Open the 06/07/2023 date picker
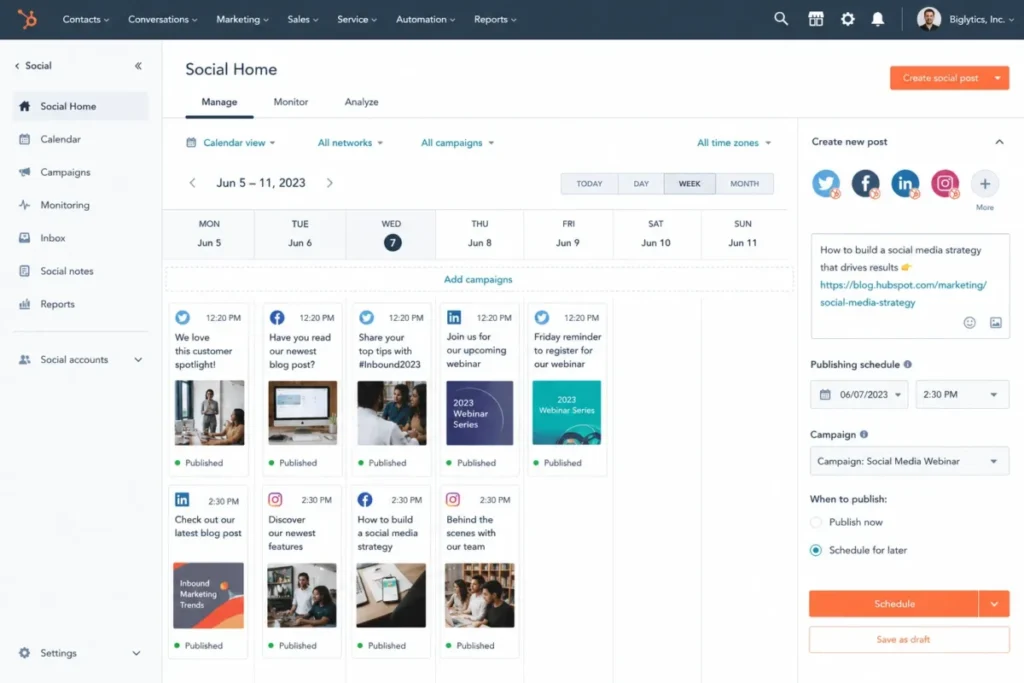Screen dimensions: 1024x683 (x=859, y=394)
